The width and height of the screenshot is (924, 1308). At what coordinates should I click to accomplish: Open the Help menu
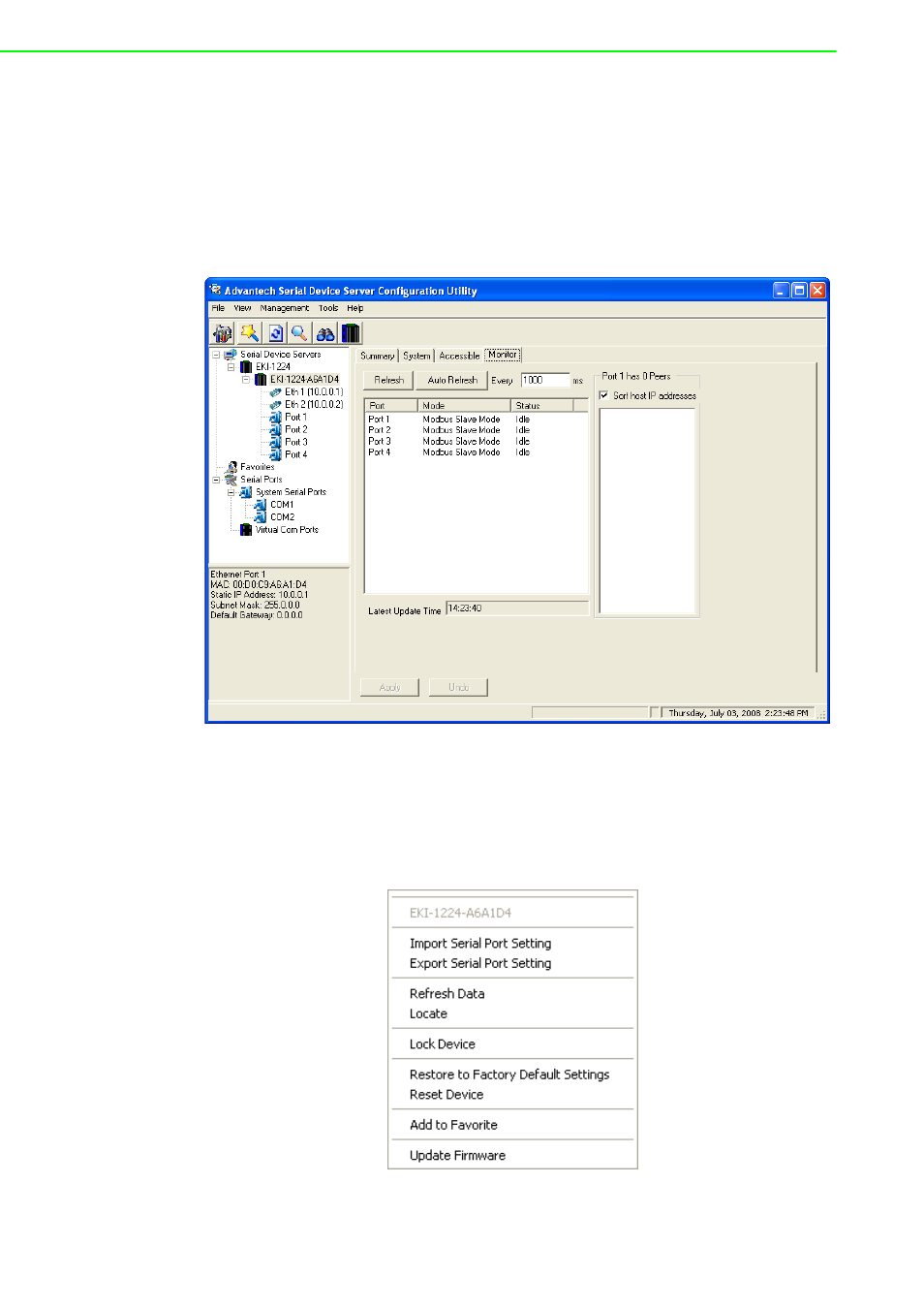pyautogui.click(x=355, y=309)
